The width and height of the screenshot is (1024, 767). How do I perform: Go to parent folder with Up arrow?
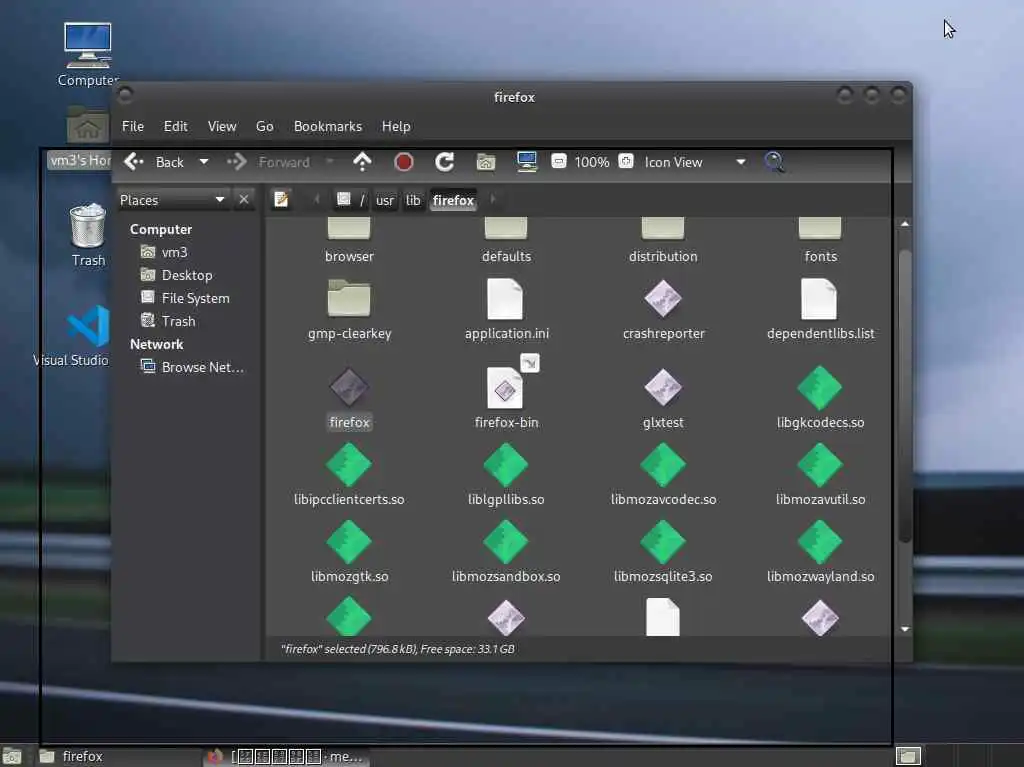point(362,162)
